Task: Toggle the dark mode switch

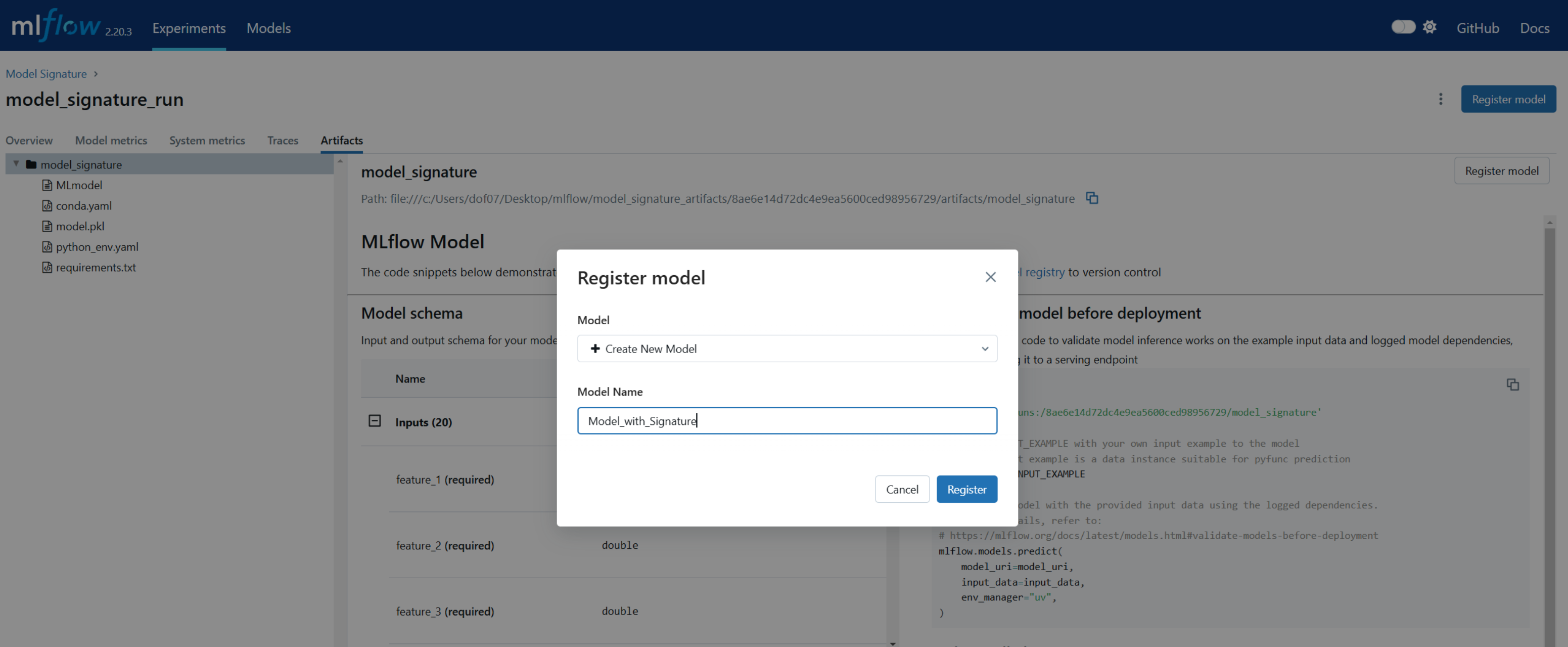Action: [x=1403, y=27]
